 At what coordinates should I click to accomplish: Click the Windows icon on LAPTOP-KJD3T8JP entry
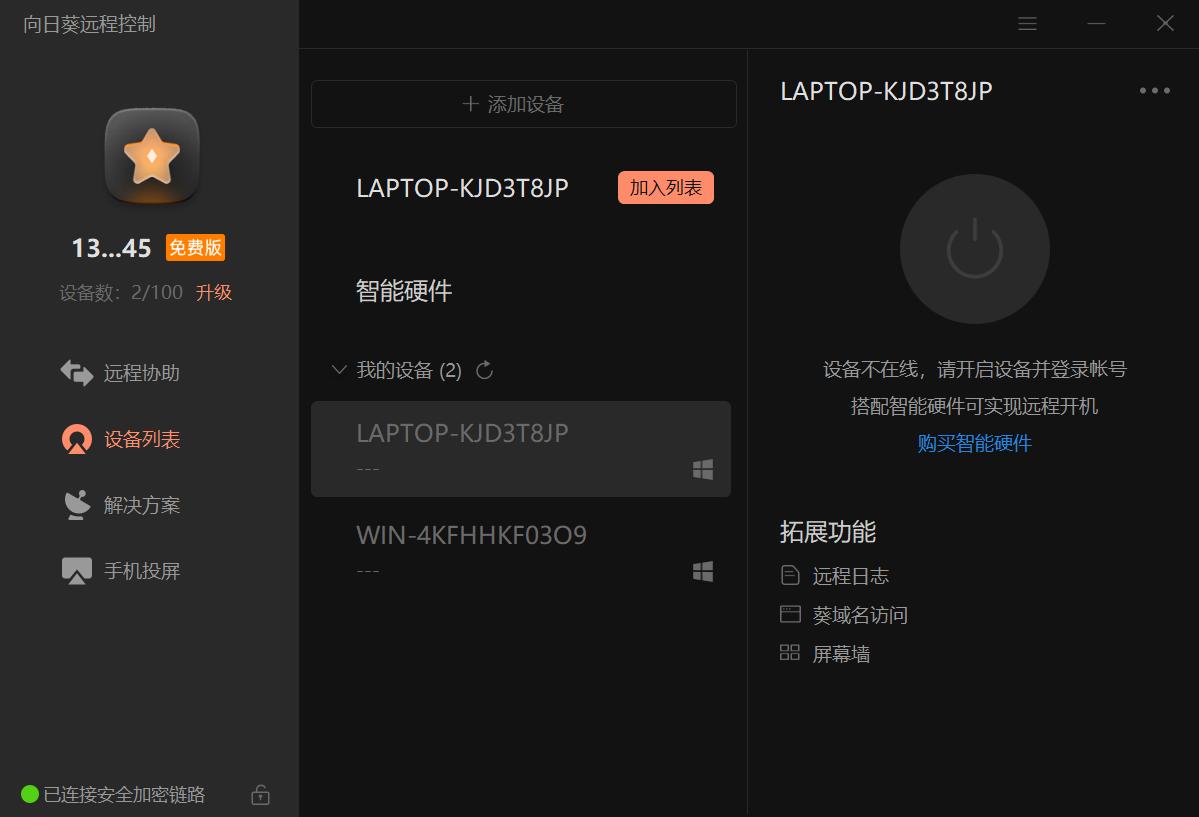coord(703,468)
